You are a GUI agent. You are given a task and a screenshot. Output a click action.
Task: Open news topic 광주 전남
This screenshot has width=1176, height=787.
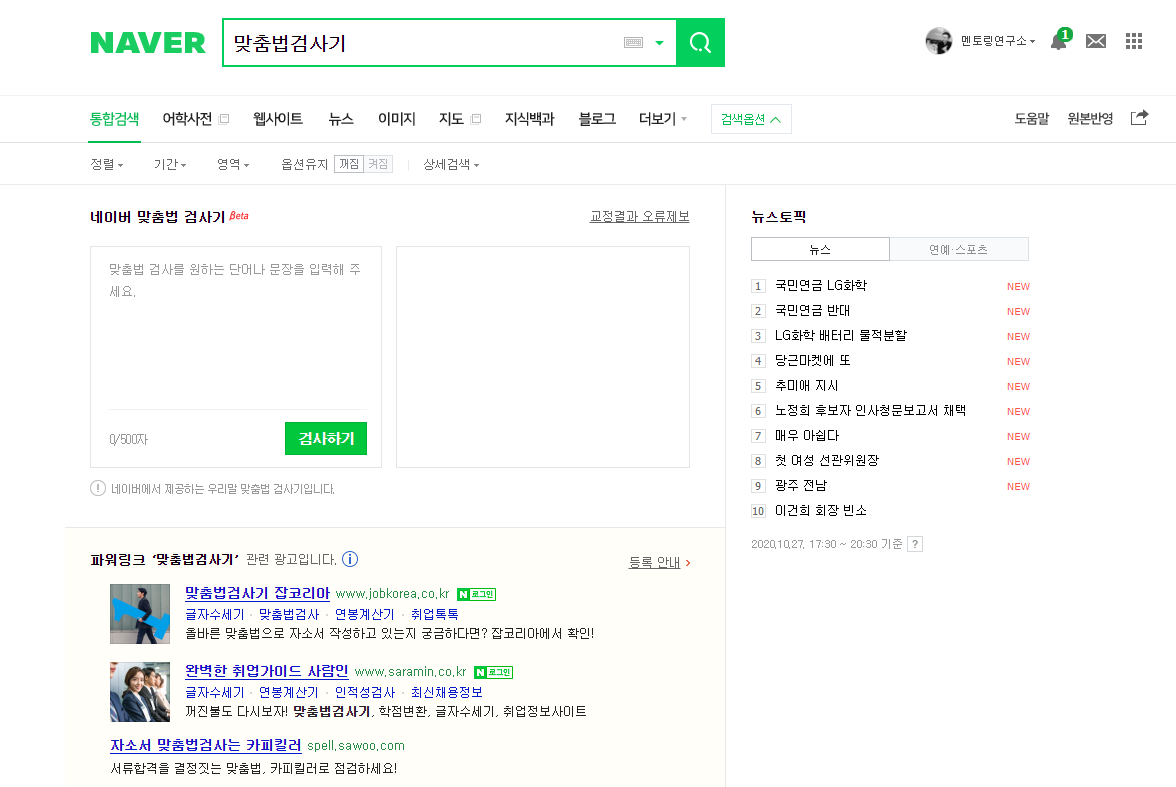(800, 486)
